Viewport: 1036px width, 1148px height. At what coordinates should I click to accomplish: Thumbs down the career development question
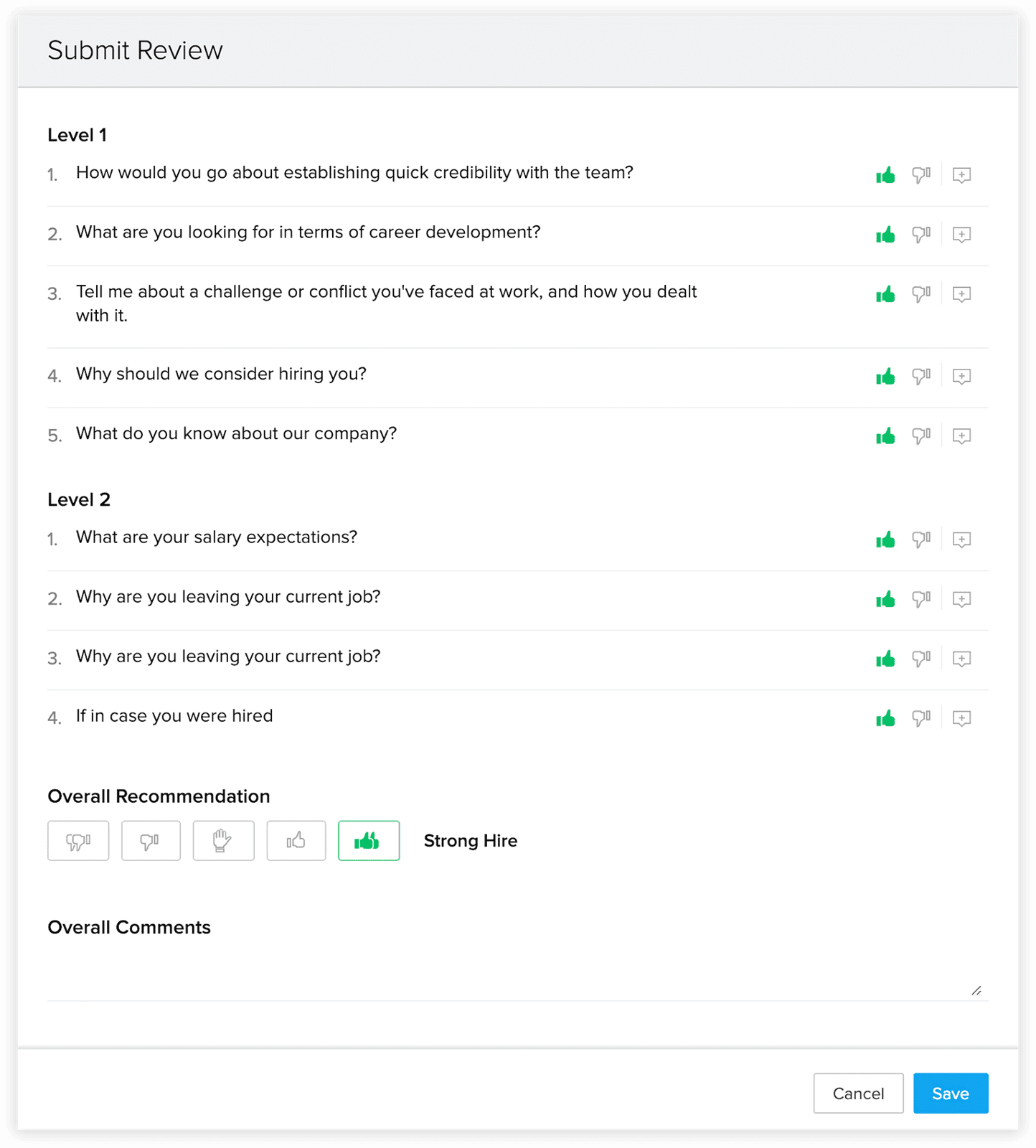point(921,235)
